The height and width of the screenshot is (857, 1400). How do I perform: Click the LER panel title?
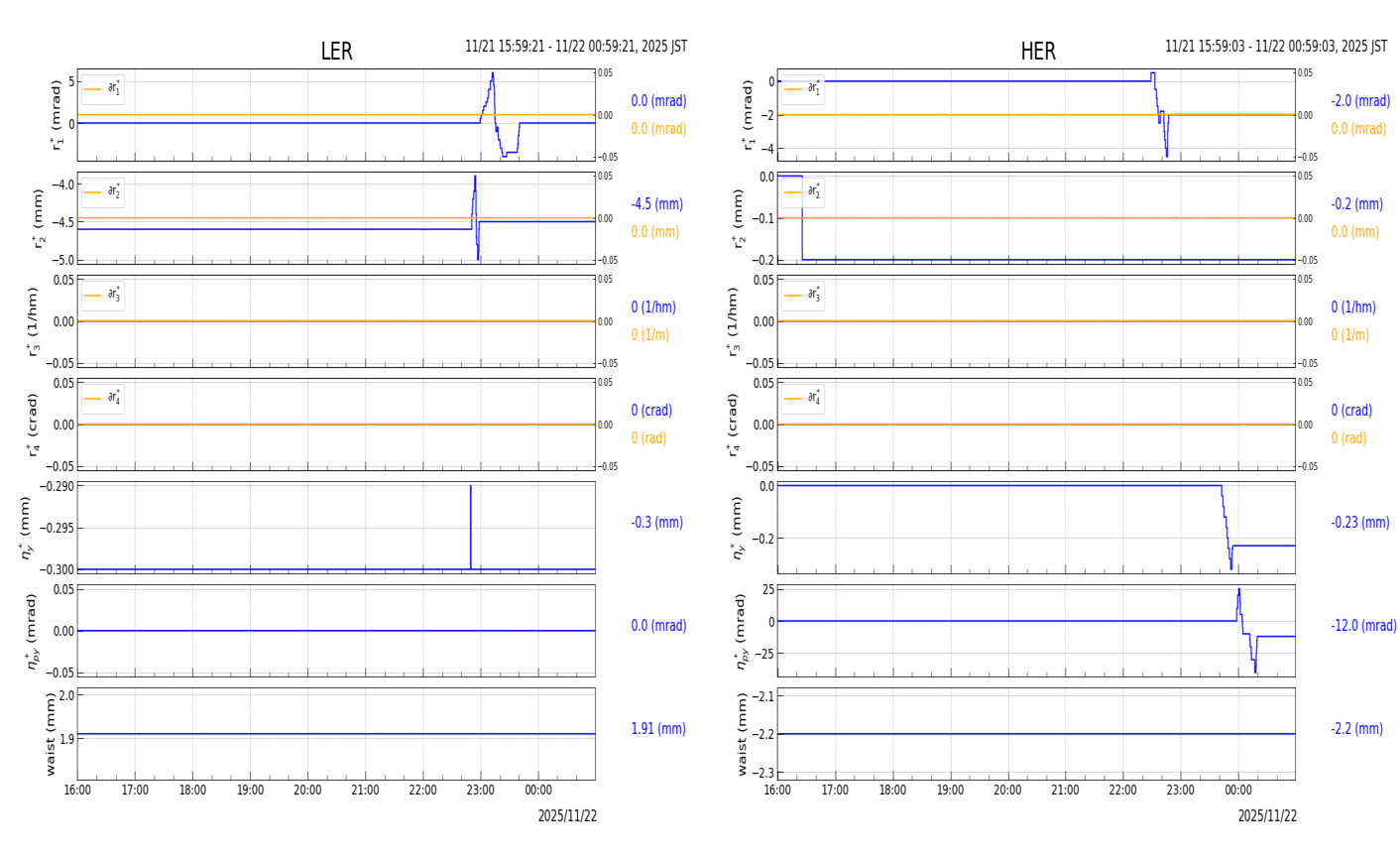[336, 52]
